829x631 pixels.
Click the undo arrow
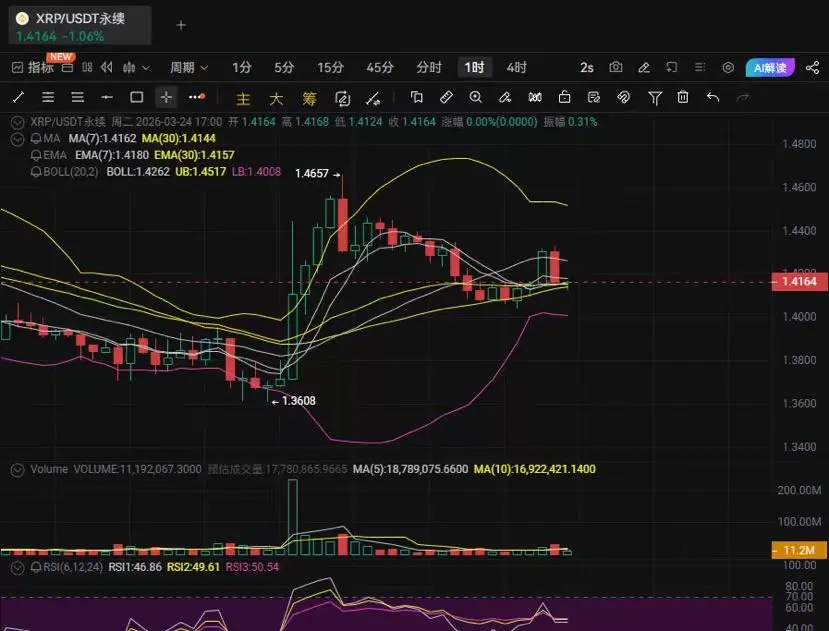coord(713,97)
